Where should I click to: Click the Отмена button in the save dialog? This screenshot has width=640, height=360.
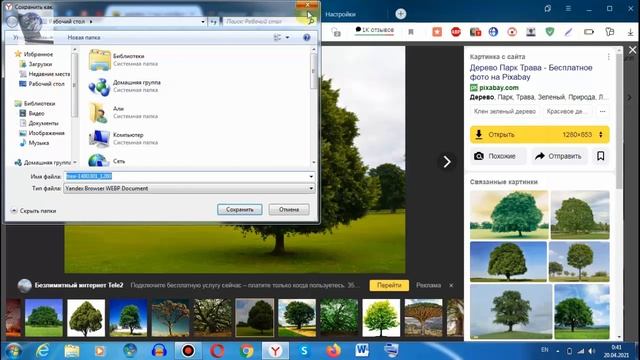(289, 209)
